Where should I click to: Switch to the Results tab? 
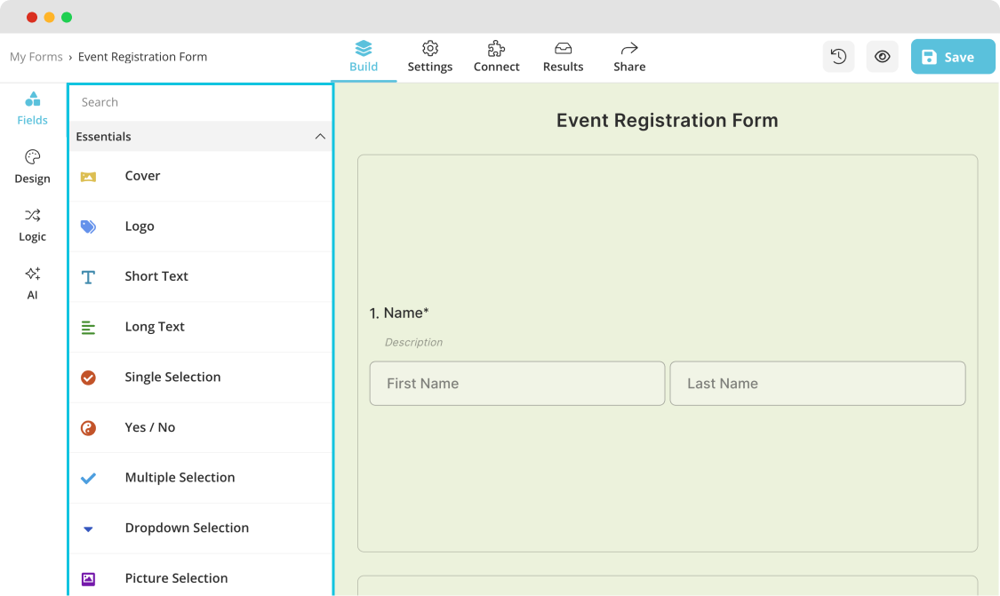[x=563, y=57]
